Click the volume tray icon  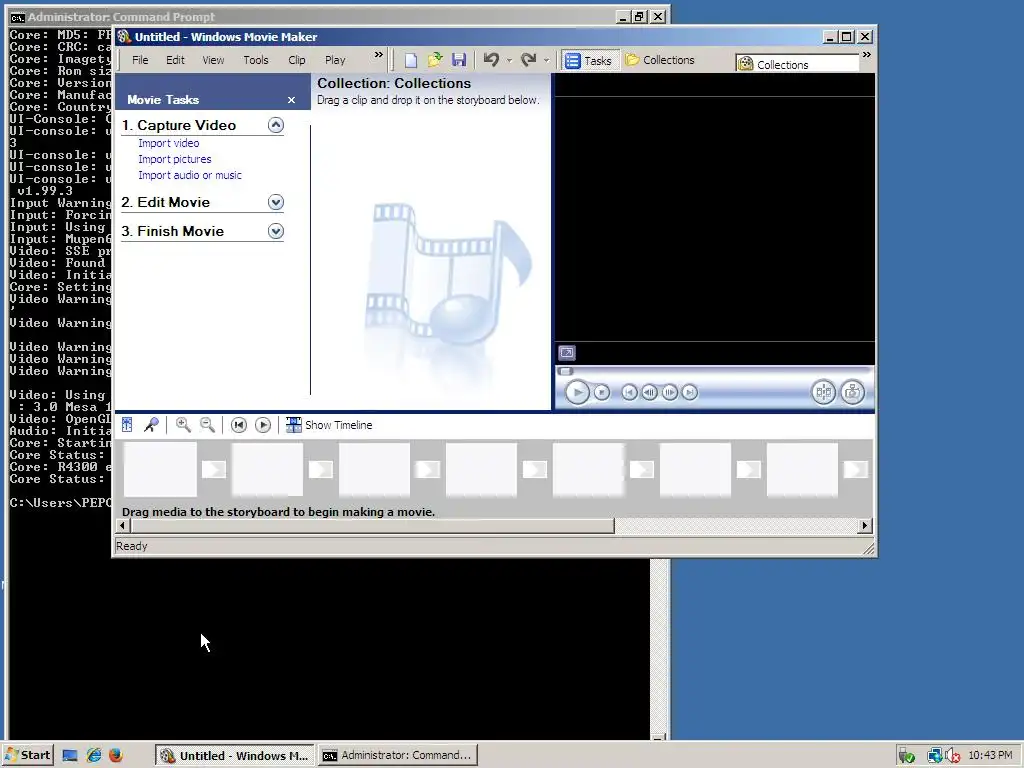tap(953, 756)
